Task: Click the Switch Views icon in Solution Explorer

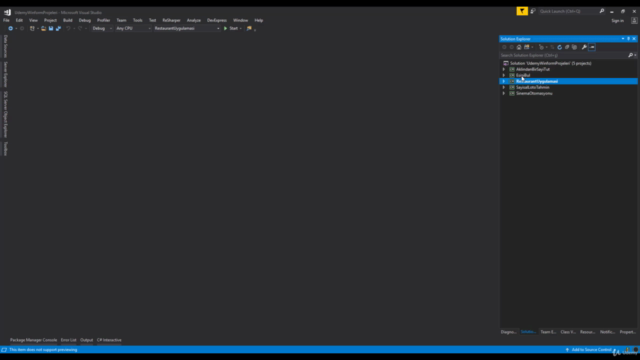Action: pos(527,47)
